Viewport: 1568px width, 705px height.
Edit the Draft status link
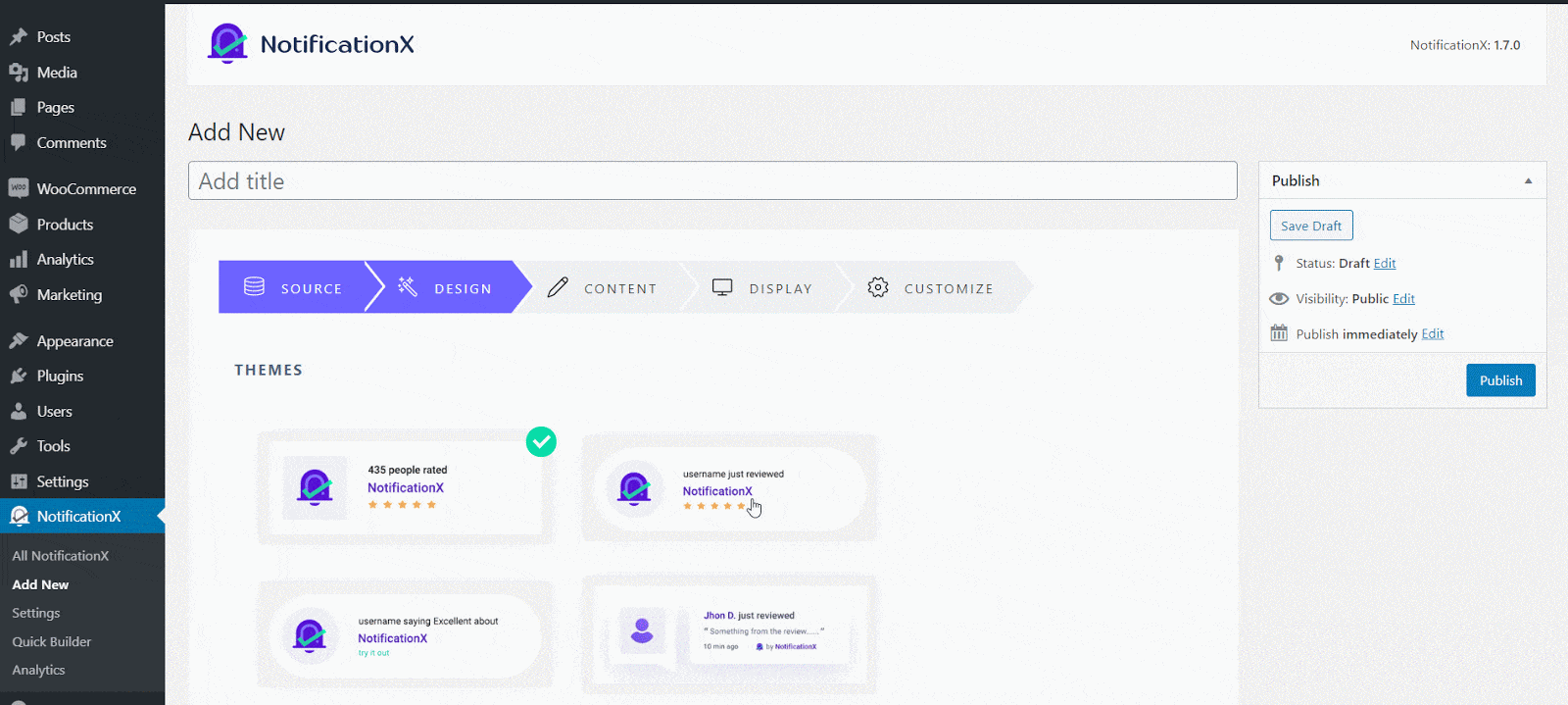(x=1385, y=263)
